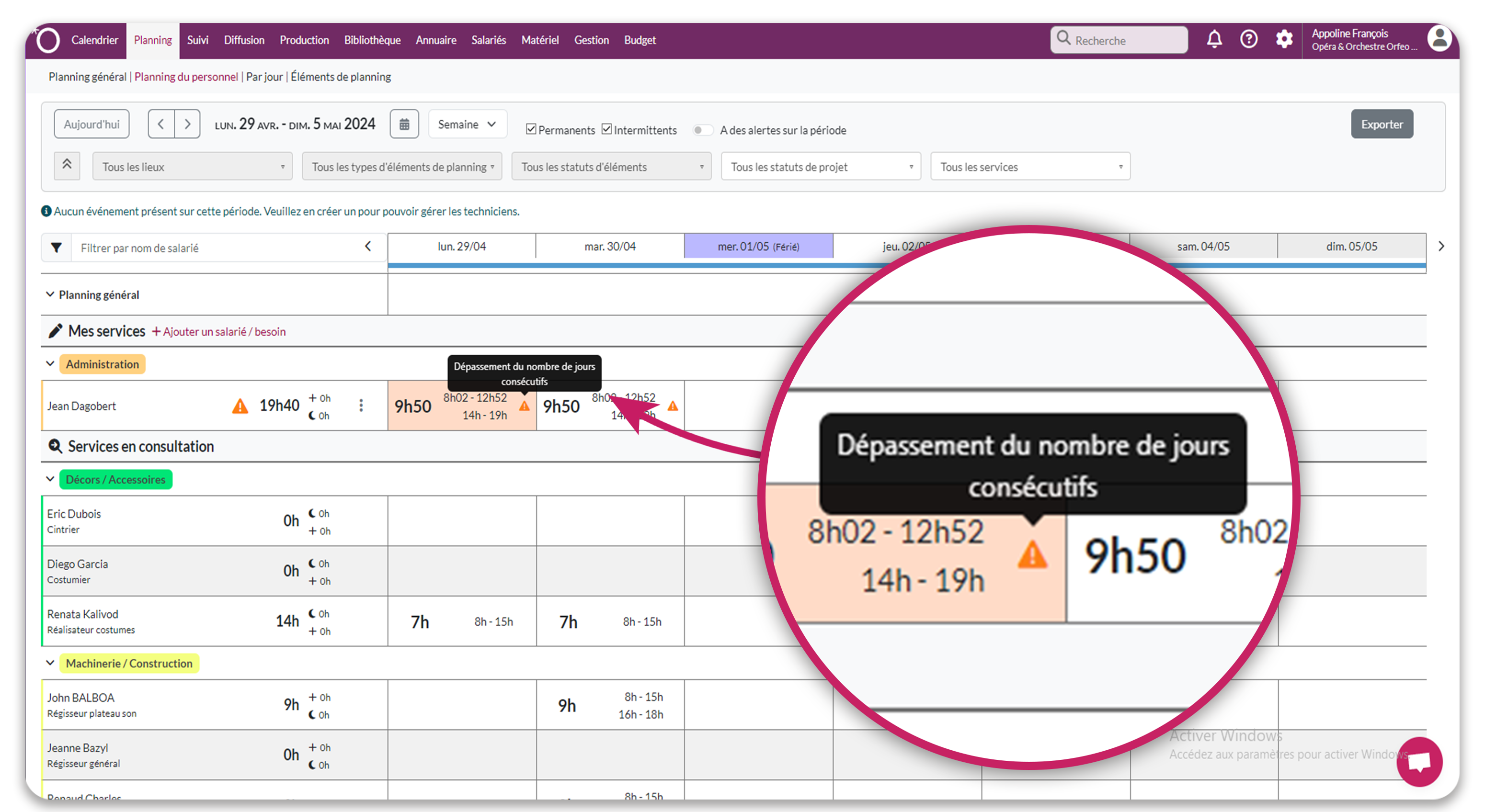Collapse the Machinerie / Construction group
Image resolution: width=1485 pixels, height=812 pixels.
pyautogui.click(x=50, y=663)
